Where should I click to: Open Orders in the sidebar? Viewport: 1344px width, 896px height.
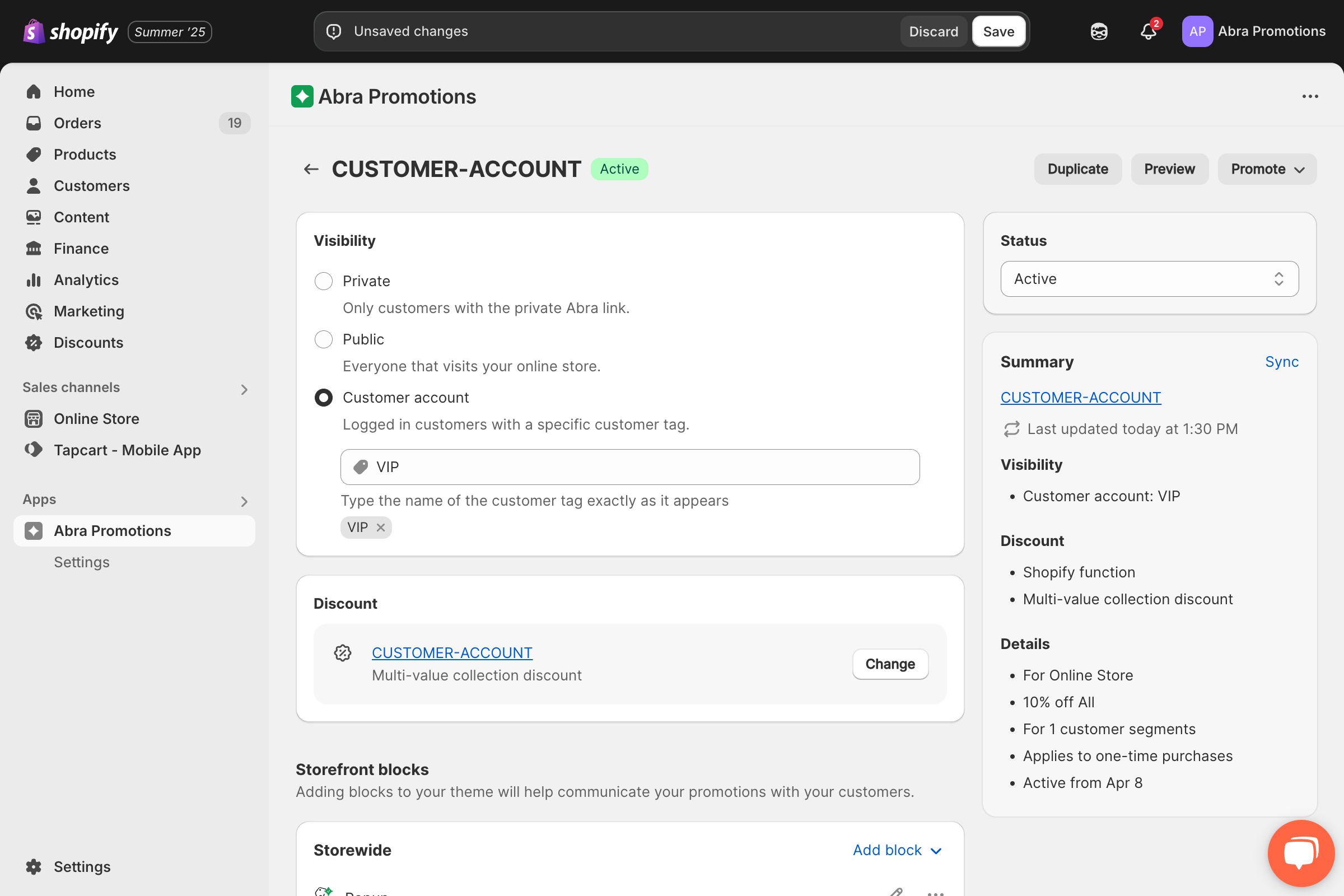click(x=77, y=123)
